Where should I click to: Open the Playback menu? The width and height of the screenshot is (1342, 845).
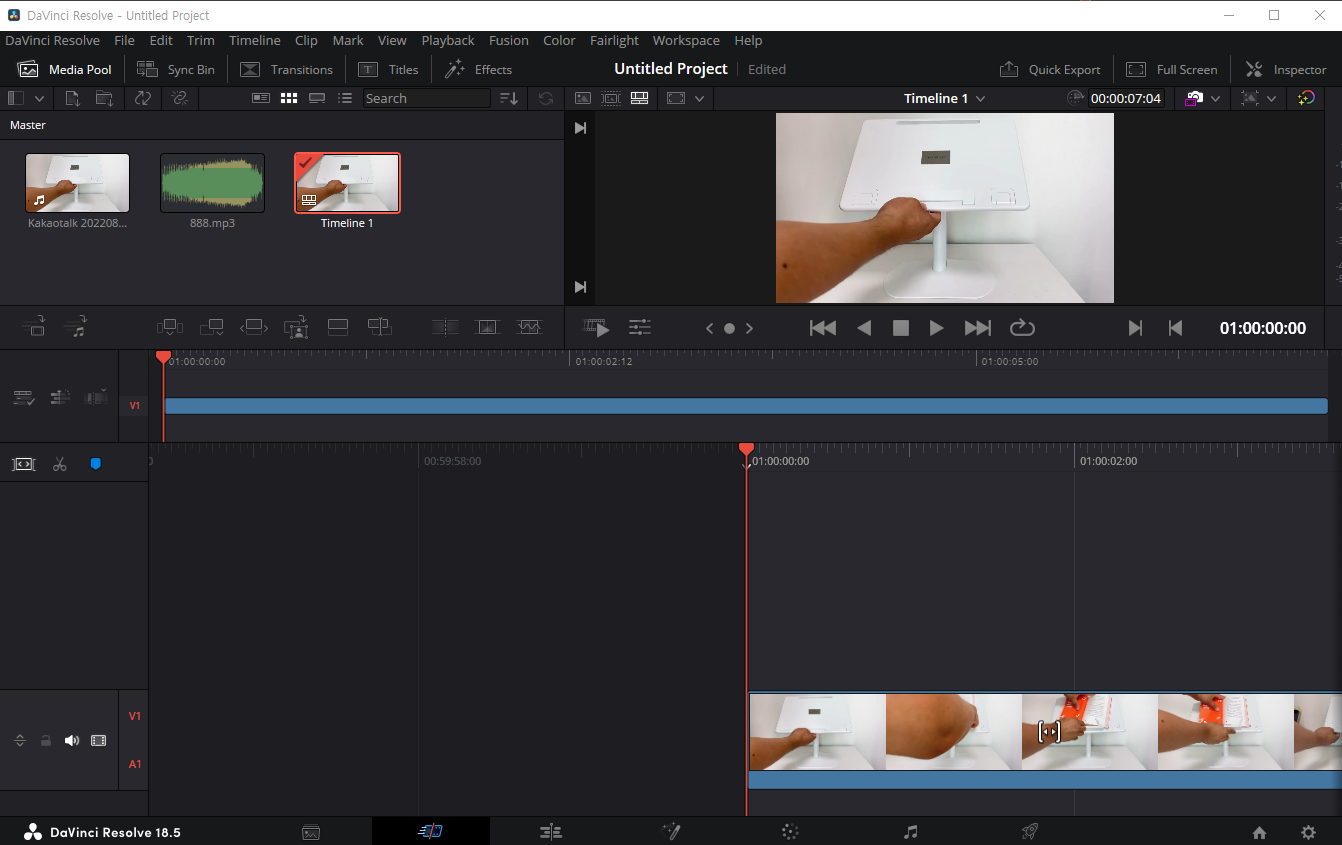click(x=448, y=40)
